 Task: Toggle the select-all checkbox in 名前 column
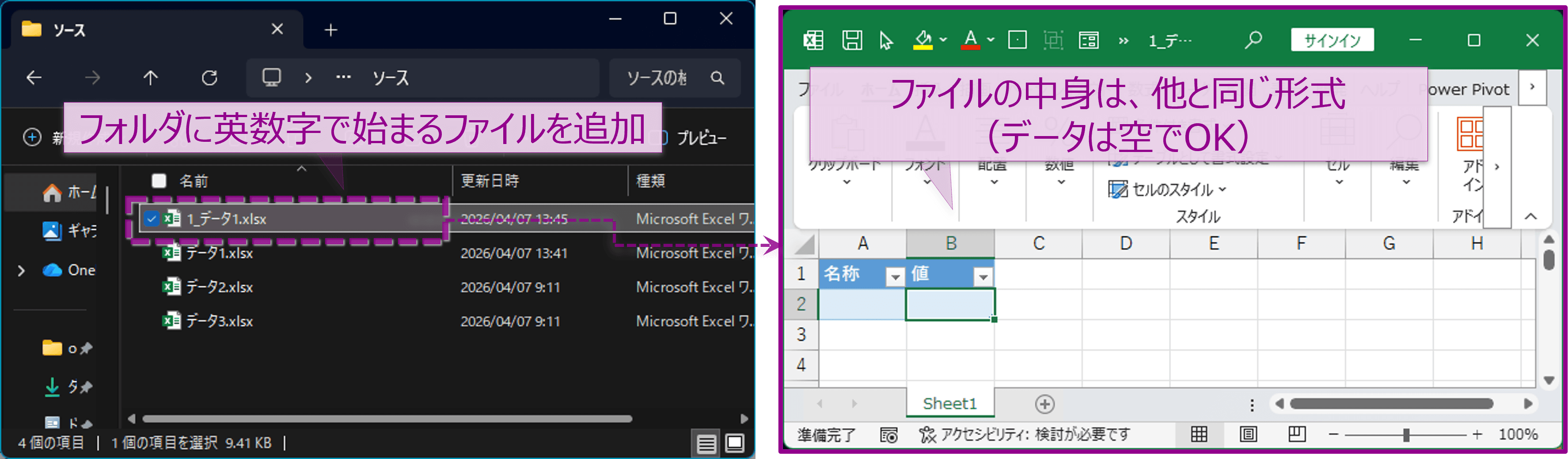pyautogui.click(x=159, y=181)
